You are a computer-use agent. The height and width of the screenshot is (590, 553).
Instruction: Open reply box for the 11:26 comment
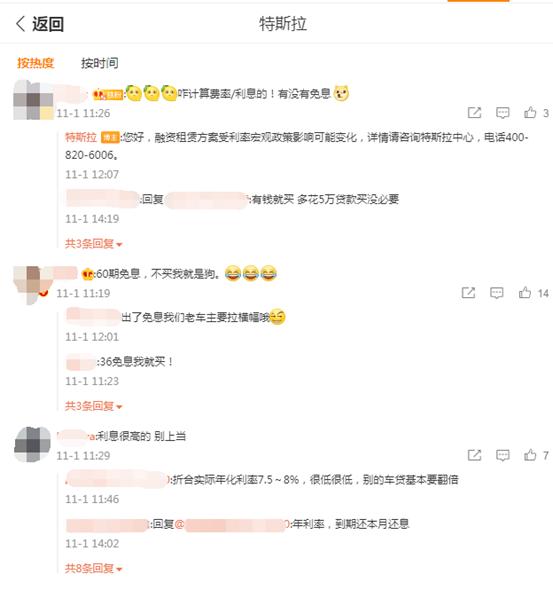point(503,113)
